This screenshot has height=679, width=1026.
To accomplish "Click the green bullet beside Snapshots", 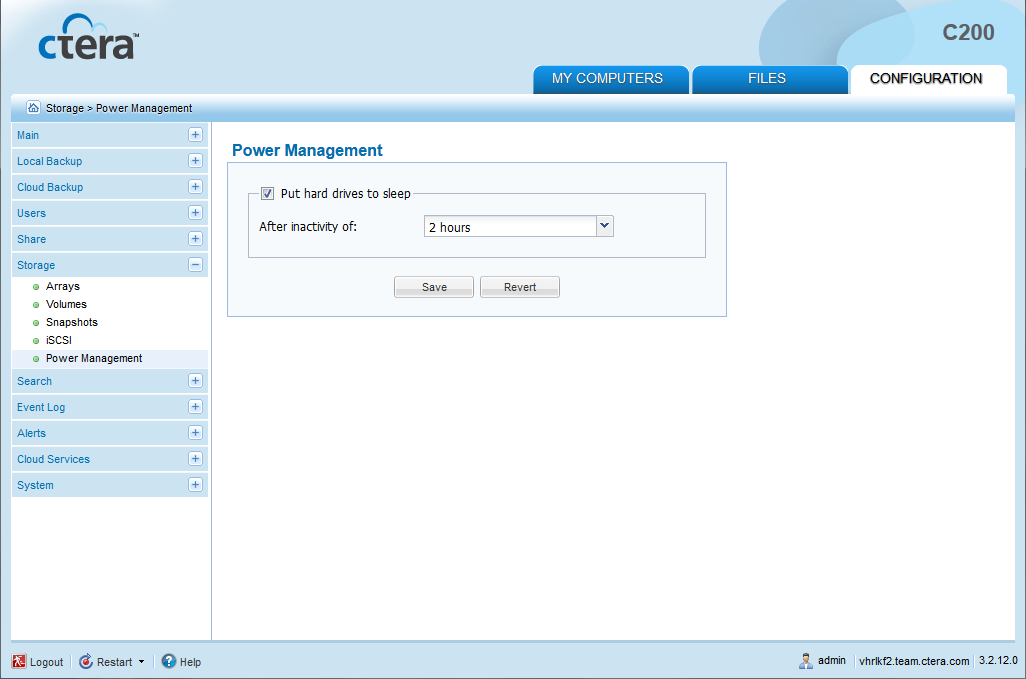I will pos(36,322).
